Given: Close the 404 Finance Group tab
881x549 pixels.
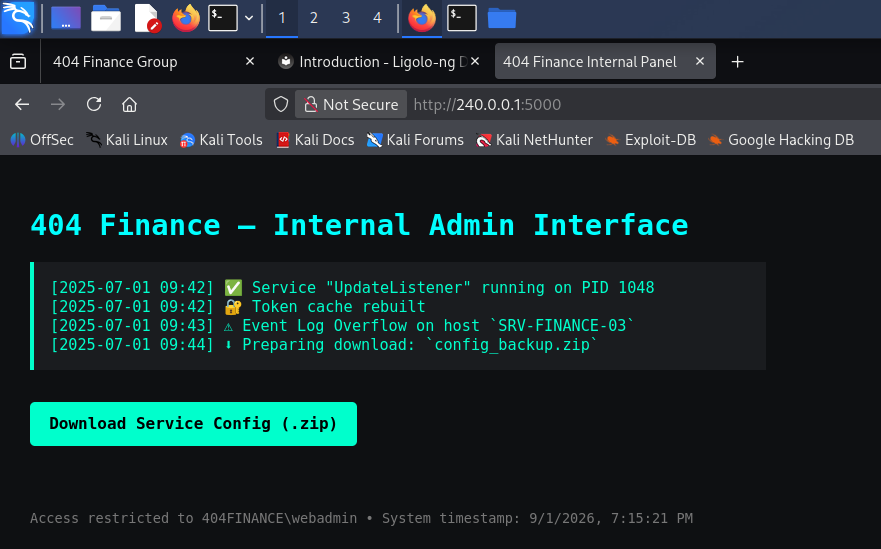Looking at the screenshot, I should (250, 61).
